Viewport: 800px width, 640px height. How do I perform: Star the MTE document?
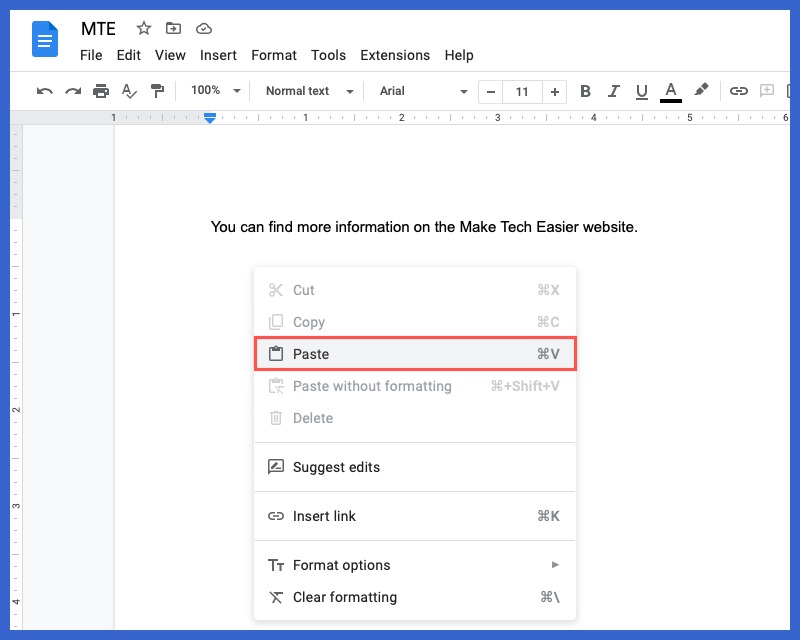(x=143, y=28)
